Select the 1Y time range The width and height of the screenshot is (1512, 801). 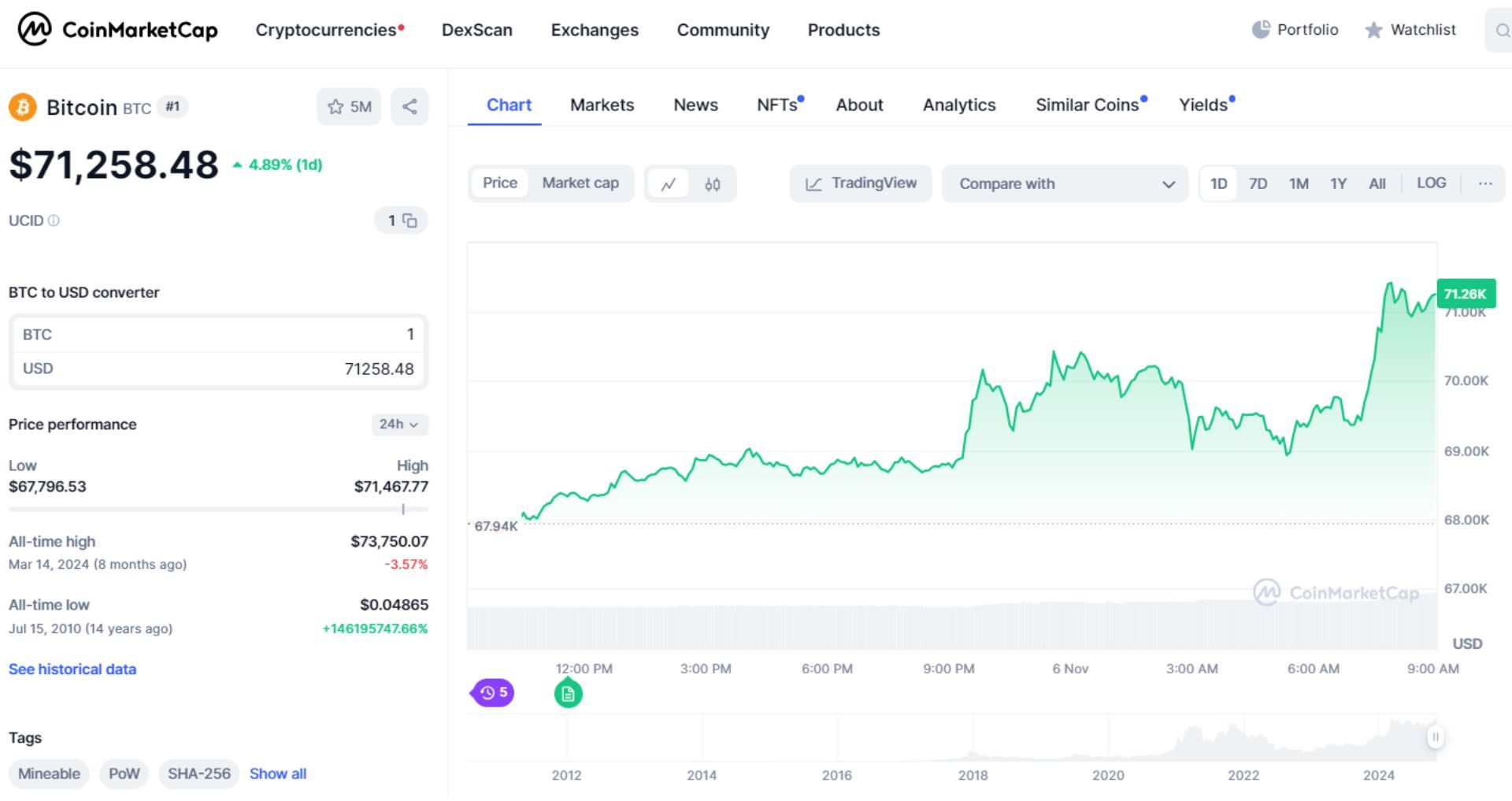[1338, 183]
